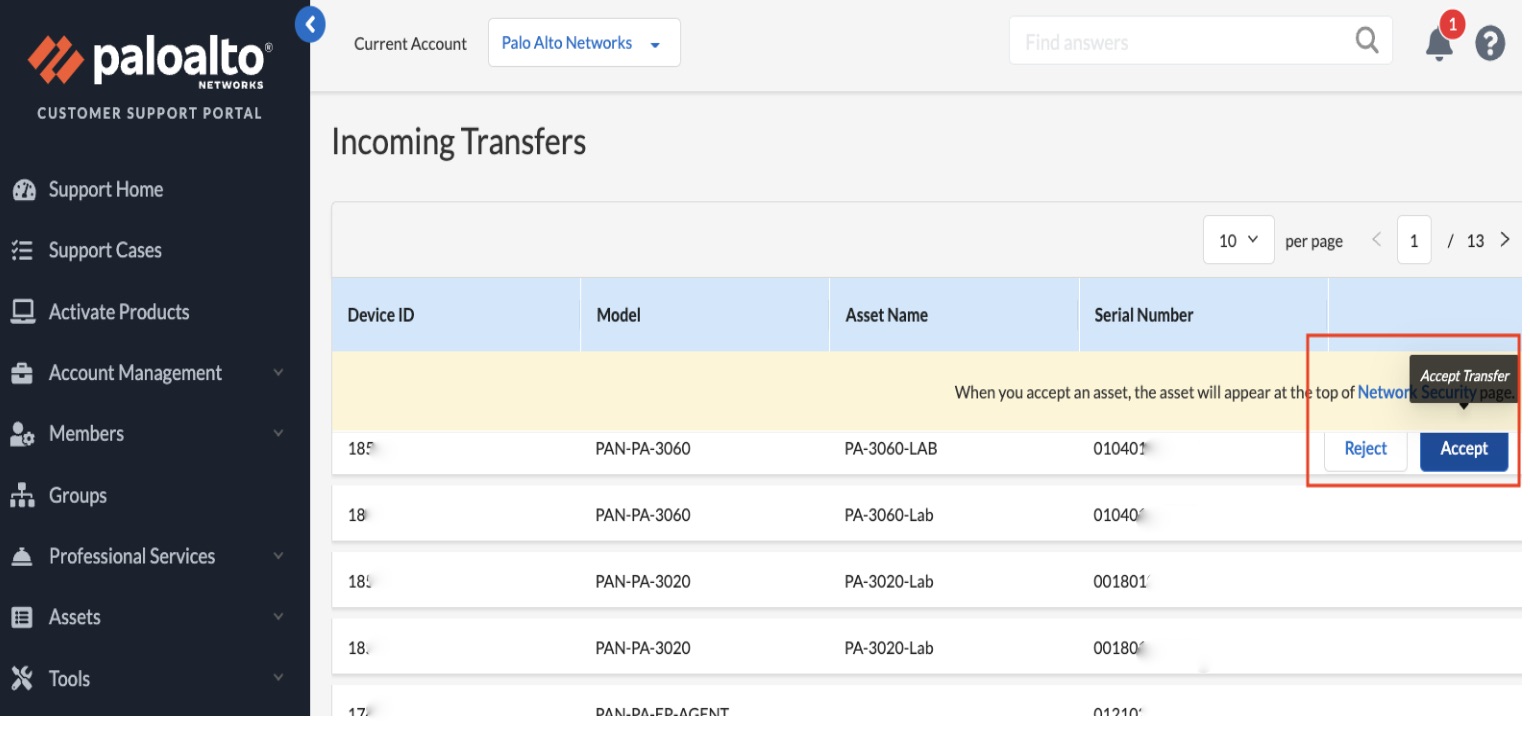
Task: Click the search magnifier icon
Action: 1366,40
